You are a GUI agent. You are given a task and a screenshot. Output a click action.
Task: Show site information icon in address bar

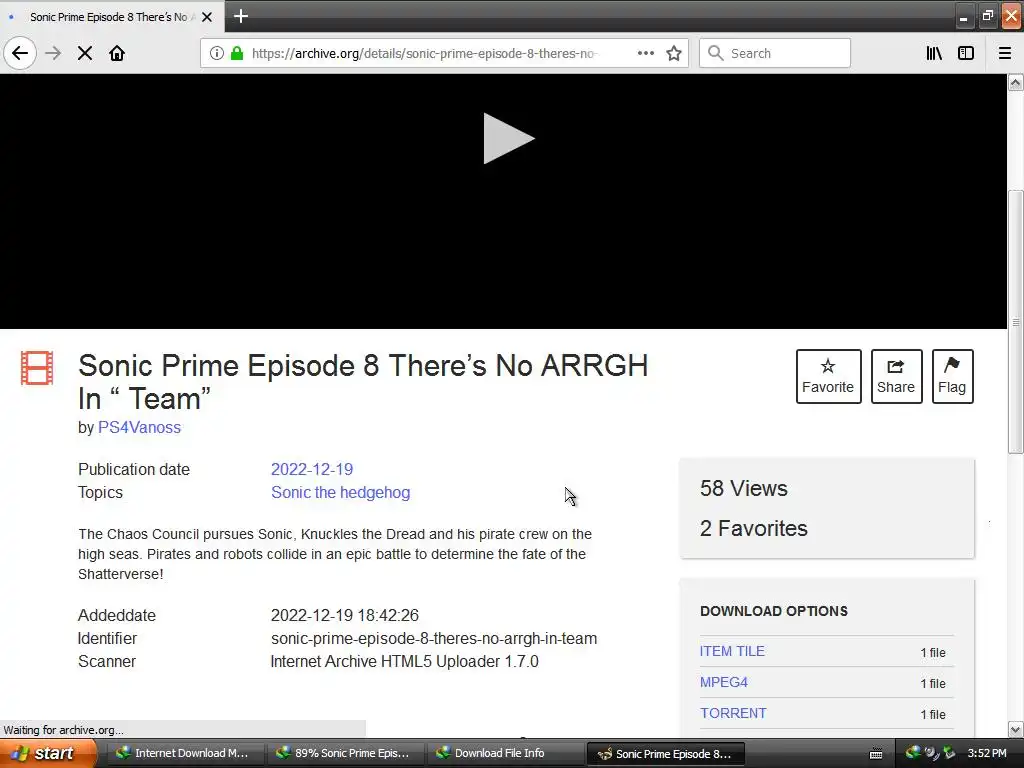click(x=217, y=53)
